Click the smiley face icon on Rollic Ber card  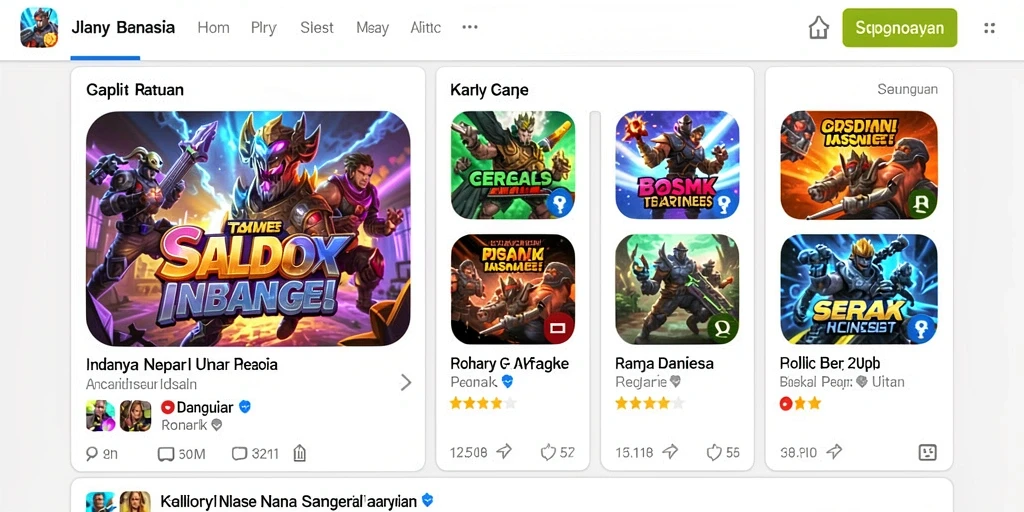pos(927,452)
